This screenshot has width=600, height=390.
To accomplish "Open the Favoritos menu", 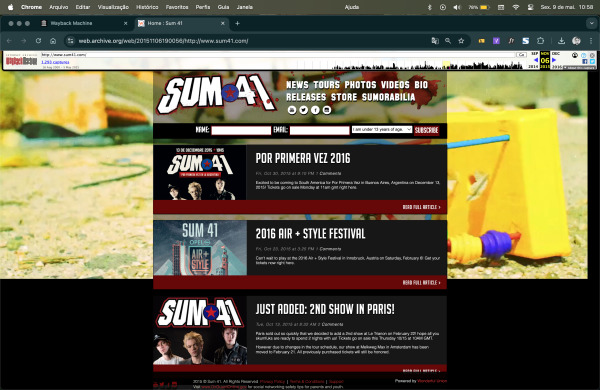I will [177, 7].
